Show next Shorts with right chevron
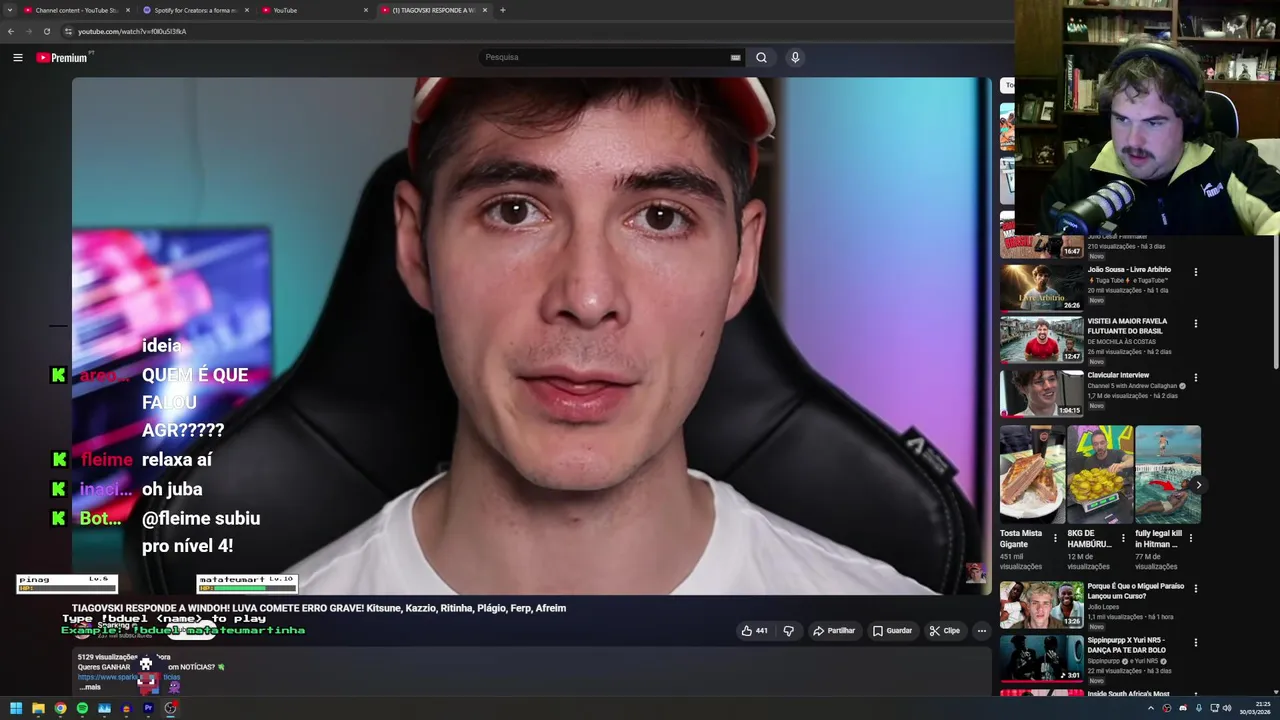The width and height of the screenshot is (1280, 720). click(x=1198, y=485)
